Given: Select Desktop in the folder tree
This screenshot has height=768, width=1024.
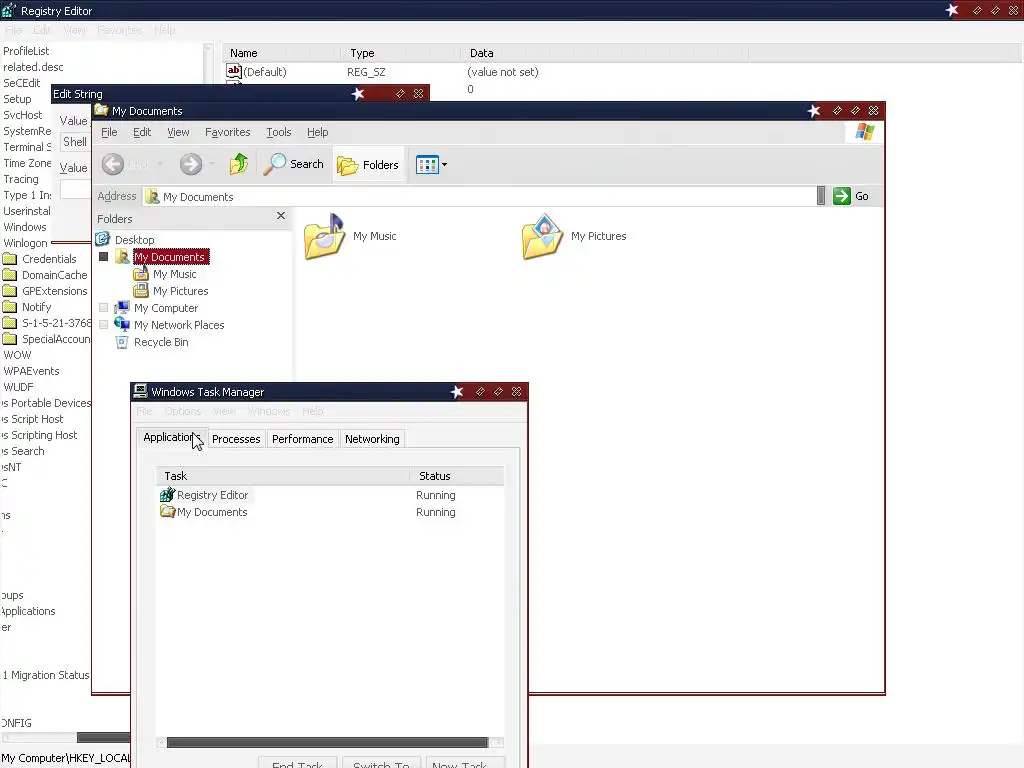Looking at the screenshot, I should pyautogui.click(x=135, y=240).
